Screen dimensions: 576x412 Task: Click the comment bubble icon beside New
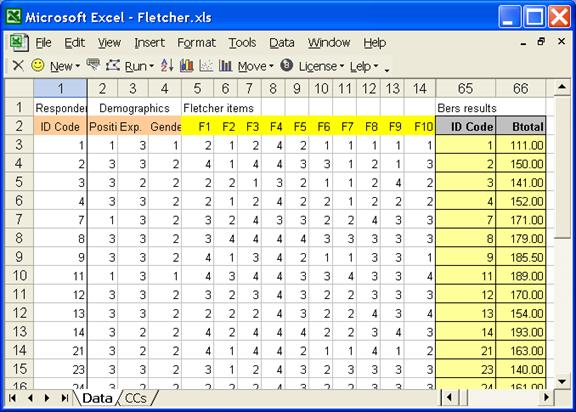(x=93, y=65)
